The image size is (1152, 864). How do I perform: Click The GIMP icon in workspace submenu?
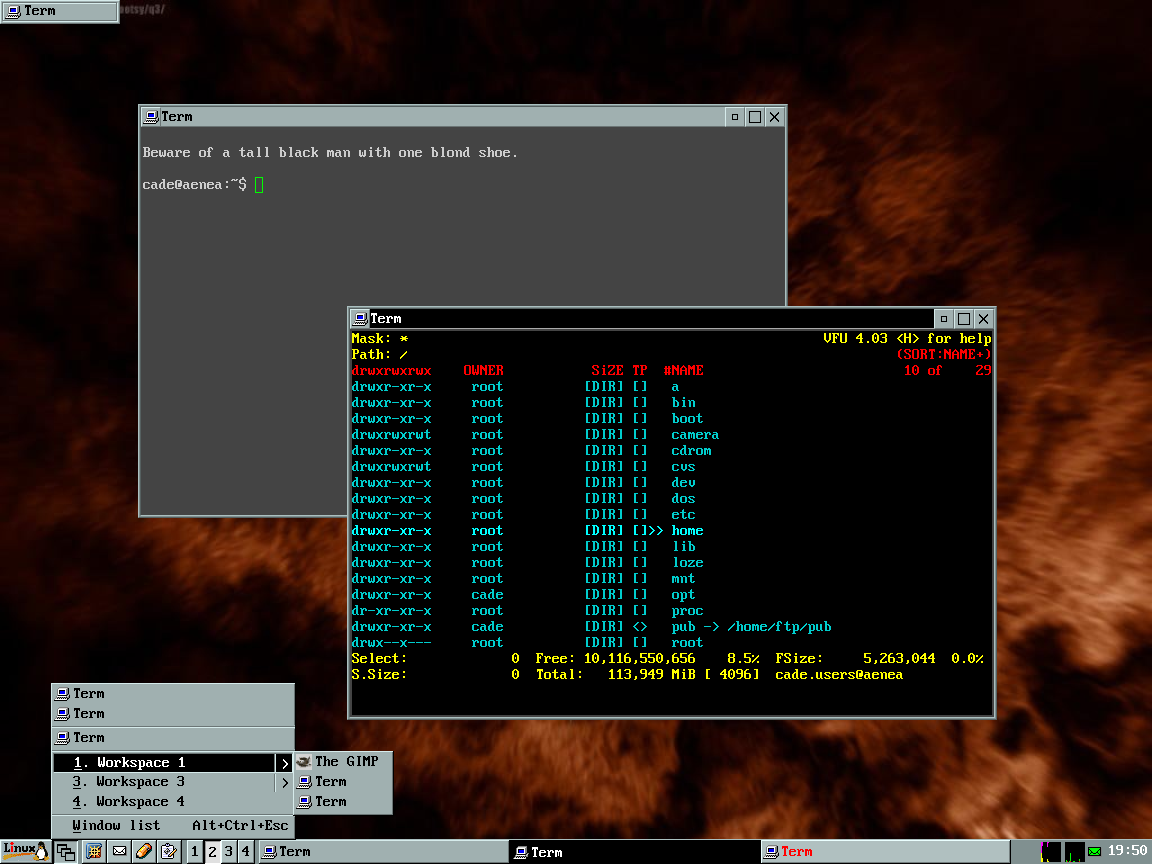[x=303, y=762]
